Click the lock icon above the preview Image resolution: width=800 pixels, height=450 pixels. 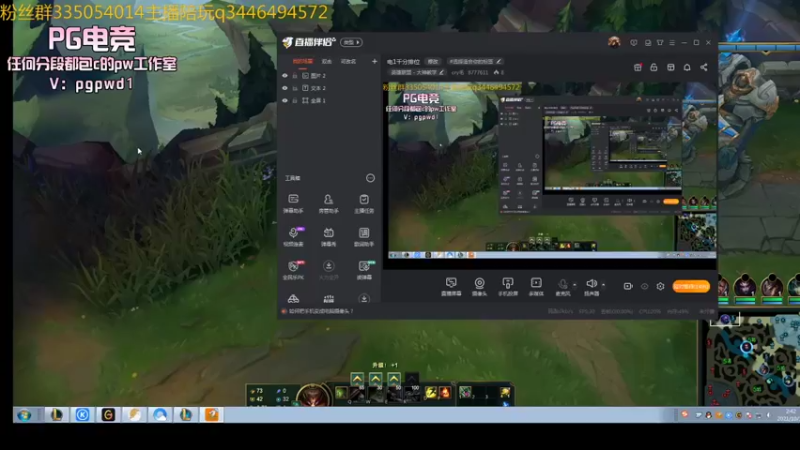654,67
